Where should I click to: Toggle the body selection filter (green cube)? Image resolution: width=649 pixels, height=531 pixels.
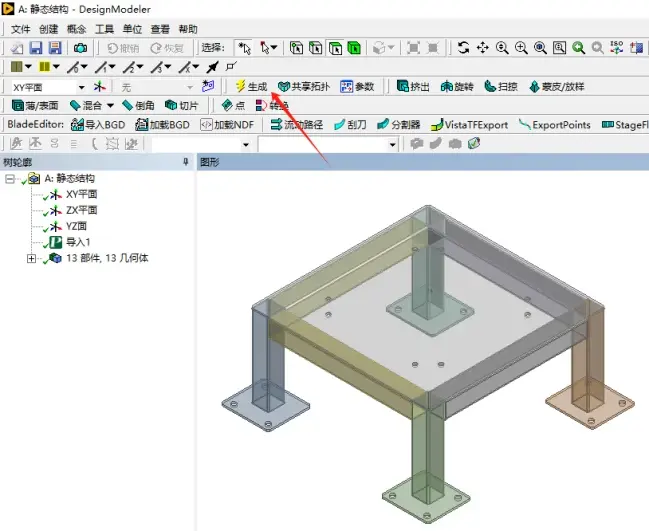coord(354,48)
